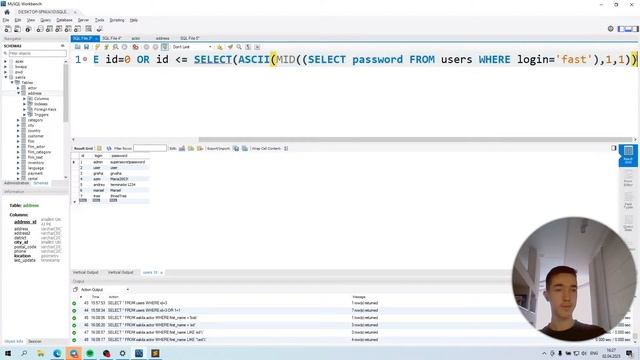Open the Windows Start menu
Screen dimensions: 640x360
pos(8,353)
